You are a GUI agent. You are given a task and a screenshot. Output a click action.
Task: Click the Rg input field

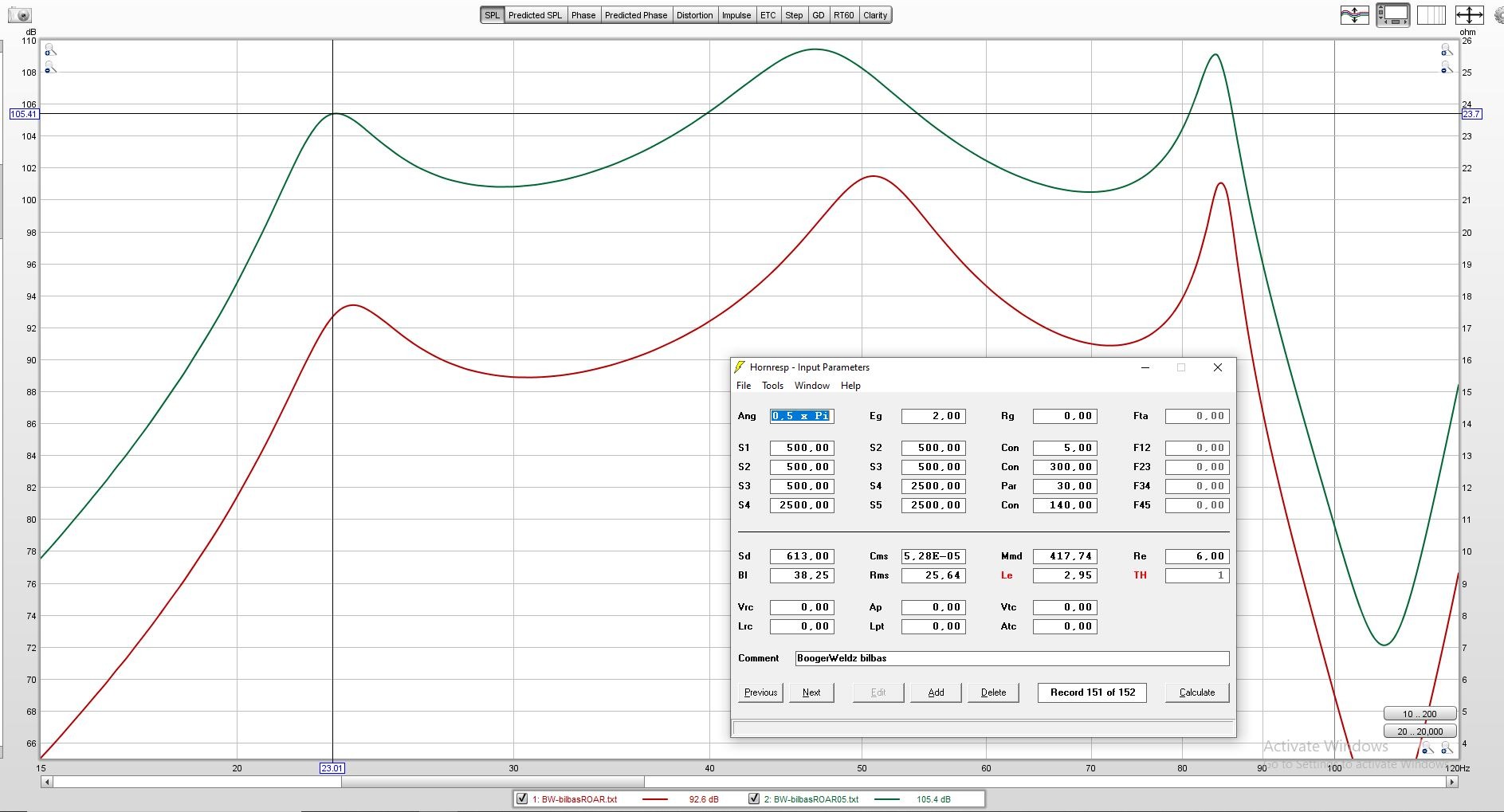(x=1065, y=416)
